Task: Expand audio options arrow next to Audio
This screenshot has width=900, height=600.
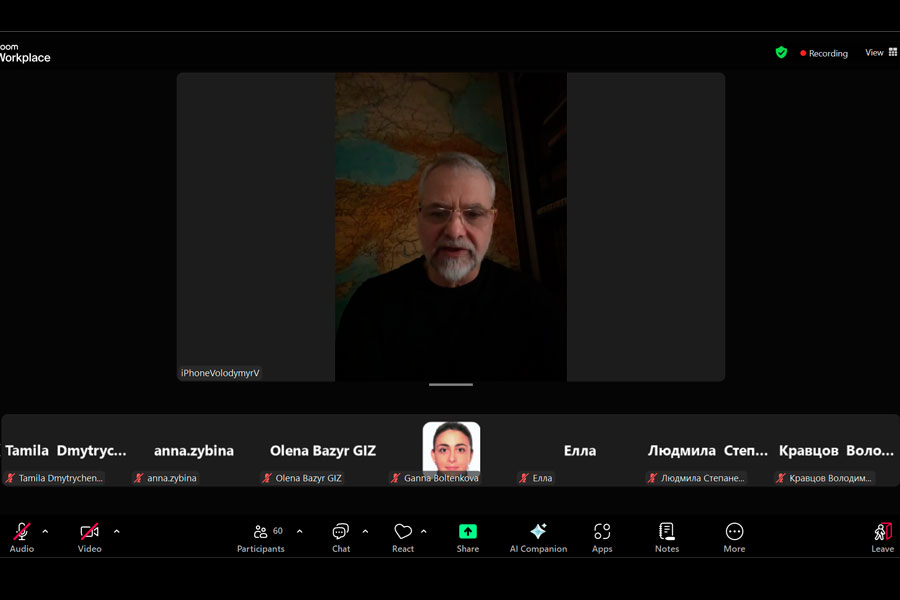Action: click(45, 532)
